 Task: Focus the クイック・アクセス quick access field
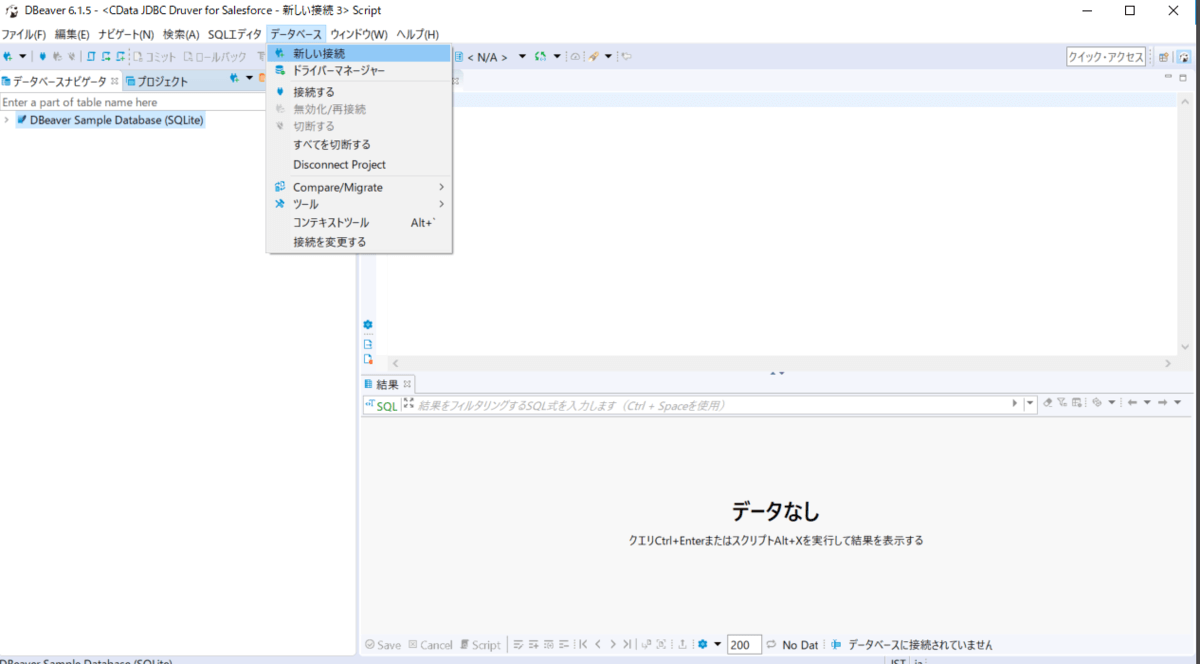point(1106,57)
